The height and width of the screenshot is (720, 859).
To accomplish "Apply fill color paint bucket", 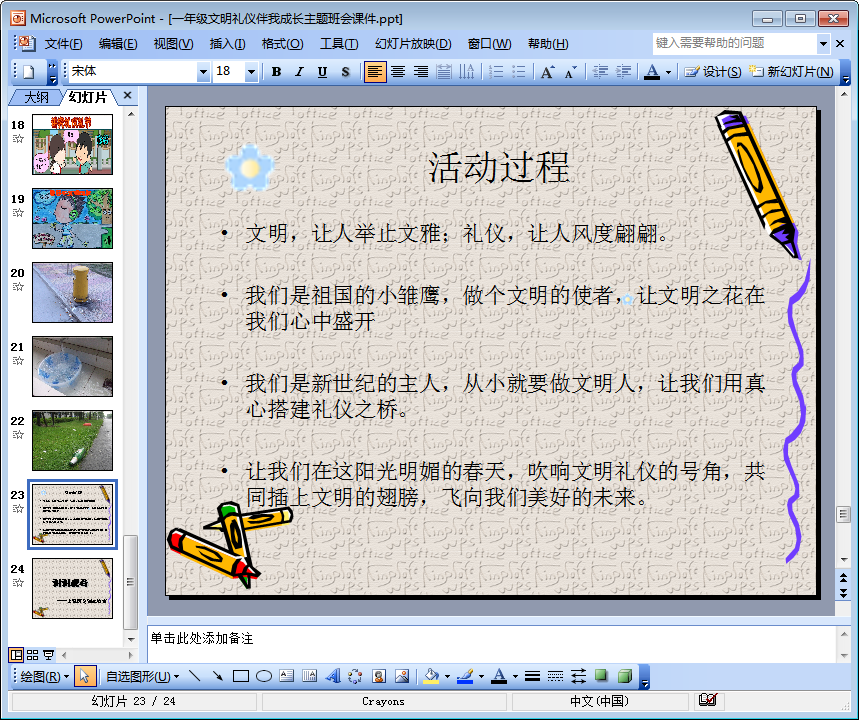I will (432, 676).
